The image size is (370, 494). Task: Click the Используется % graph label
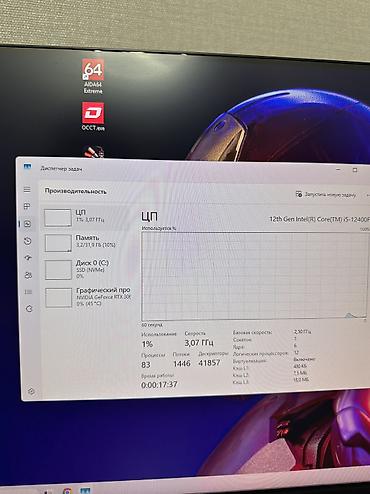pos(159,228)
